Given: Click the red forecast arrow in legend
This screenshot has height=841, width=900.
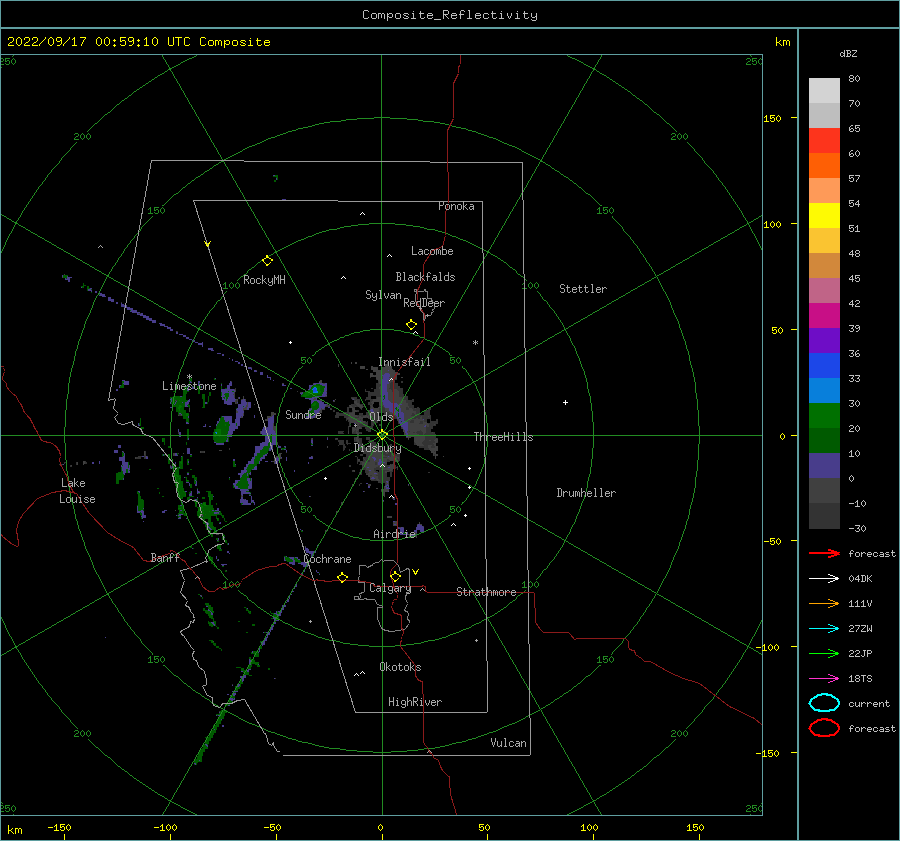Looking at the screenshot, I should point(824,553).
